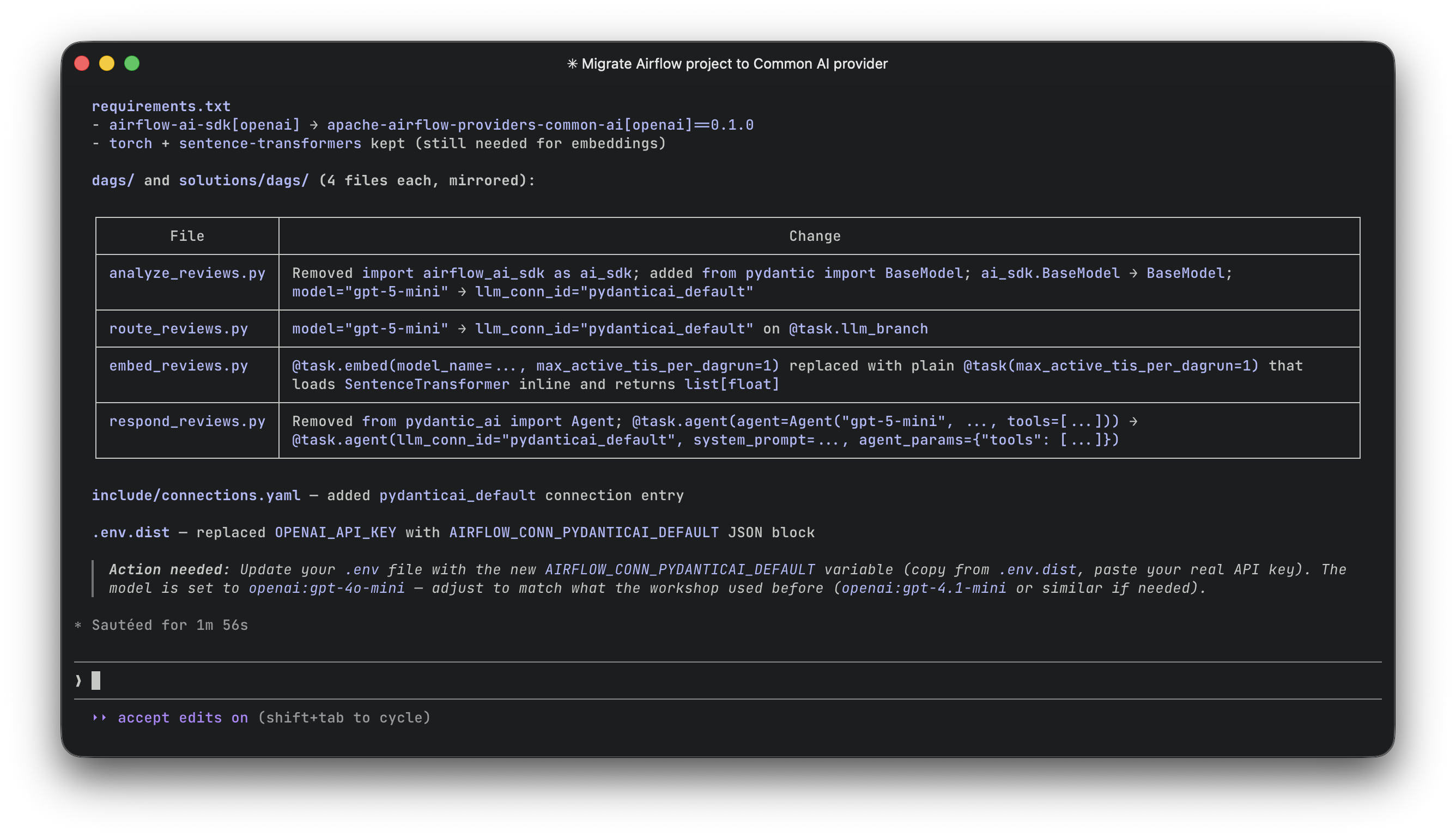Viewport: 1456px width, 838px height.
Task: Click the solutions/dags/ path text
Action: pyautogui.click(x=244, y=181)
